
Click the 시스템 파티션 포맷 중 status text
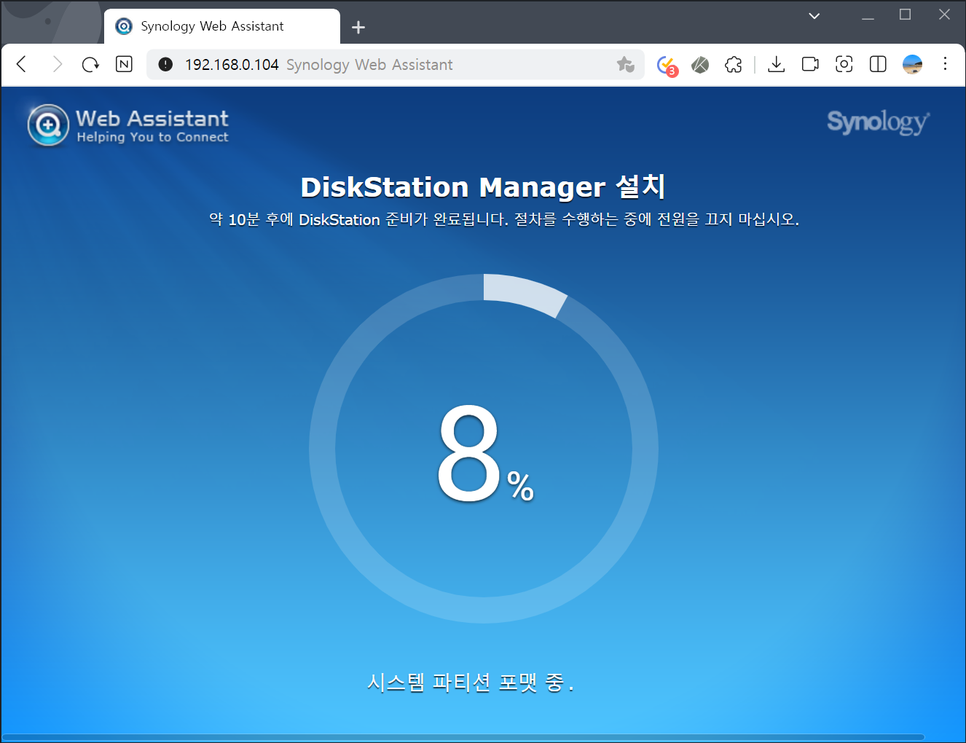pyautogui.click(x=471, y=682)
